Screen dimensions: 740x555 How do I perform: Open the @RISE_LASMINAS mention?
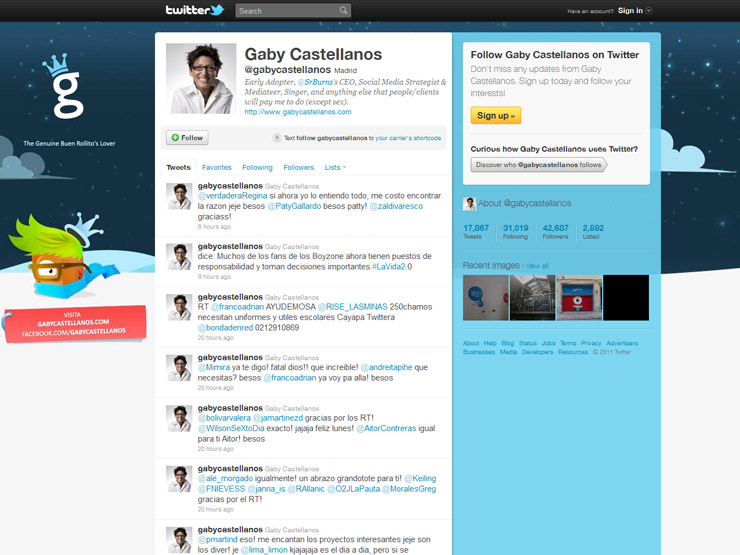pos(353,307)
